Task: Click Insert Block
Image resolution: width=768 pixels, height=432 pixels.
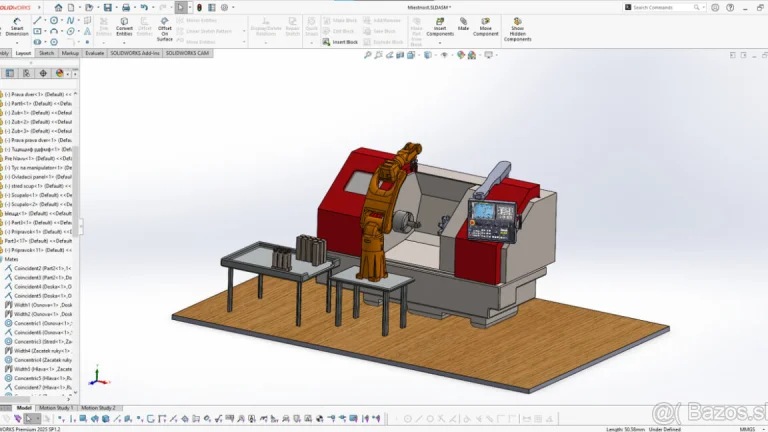Action: (340, 42)
